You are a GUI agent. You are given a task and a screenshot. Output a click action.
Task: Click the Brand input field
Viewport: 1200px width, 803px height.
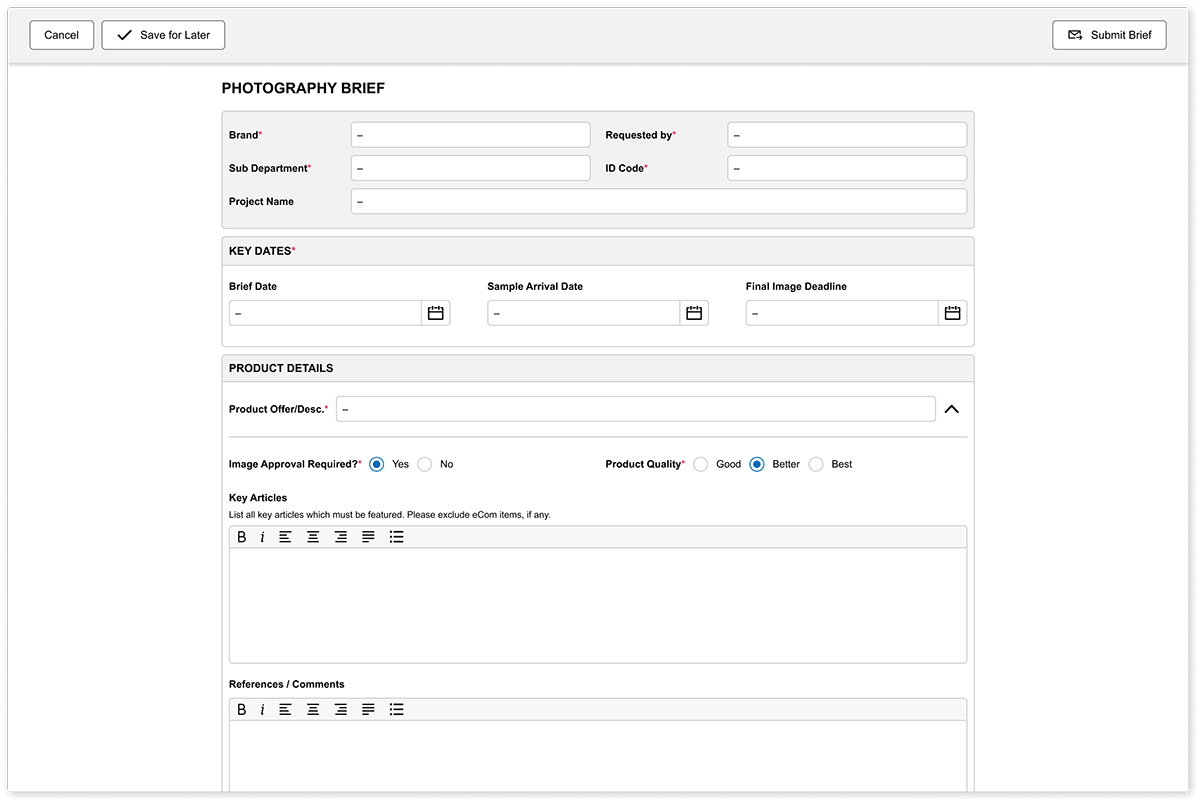point(470,134)
